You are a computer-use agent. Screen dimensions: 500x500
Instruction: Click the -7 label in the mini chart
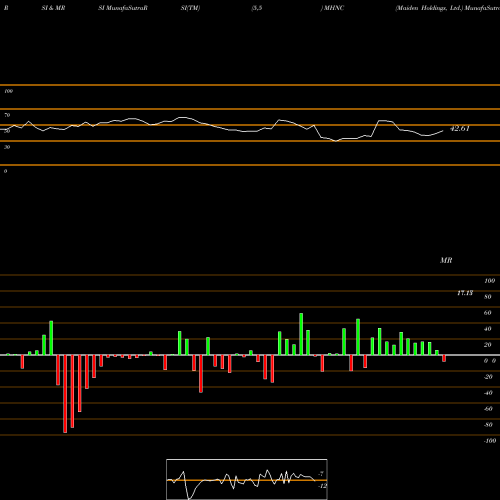pyautogui.click(x=321, y=474)
